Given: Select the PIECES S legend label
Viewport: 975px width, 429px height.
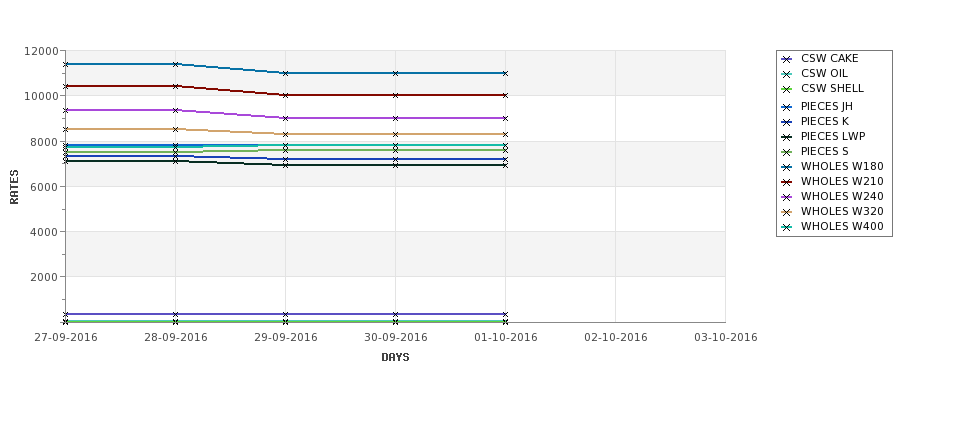Looking at the screenshot, I should (x=825, y=152).
